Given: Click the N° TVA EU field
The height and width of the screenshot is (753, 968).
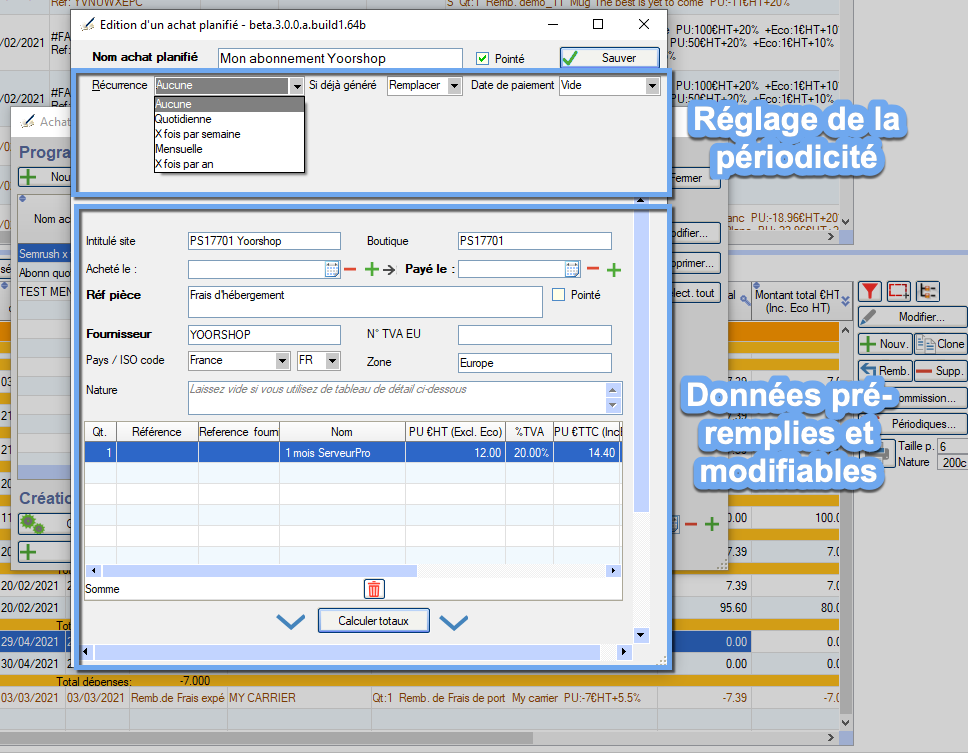Looking at the screenshot, I should coord(535,335).
